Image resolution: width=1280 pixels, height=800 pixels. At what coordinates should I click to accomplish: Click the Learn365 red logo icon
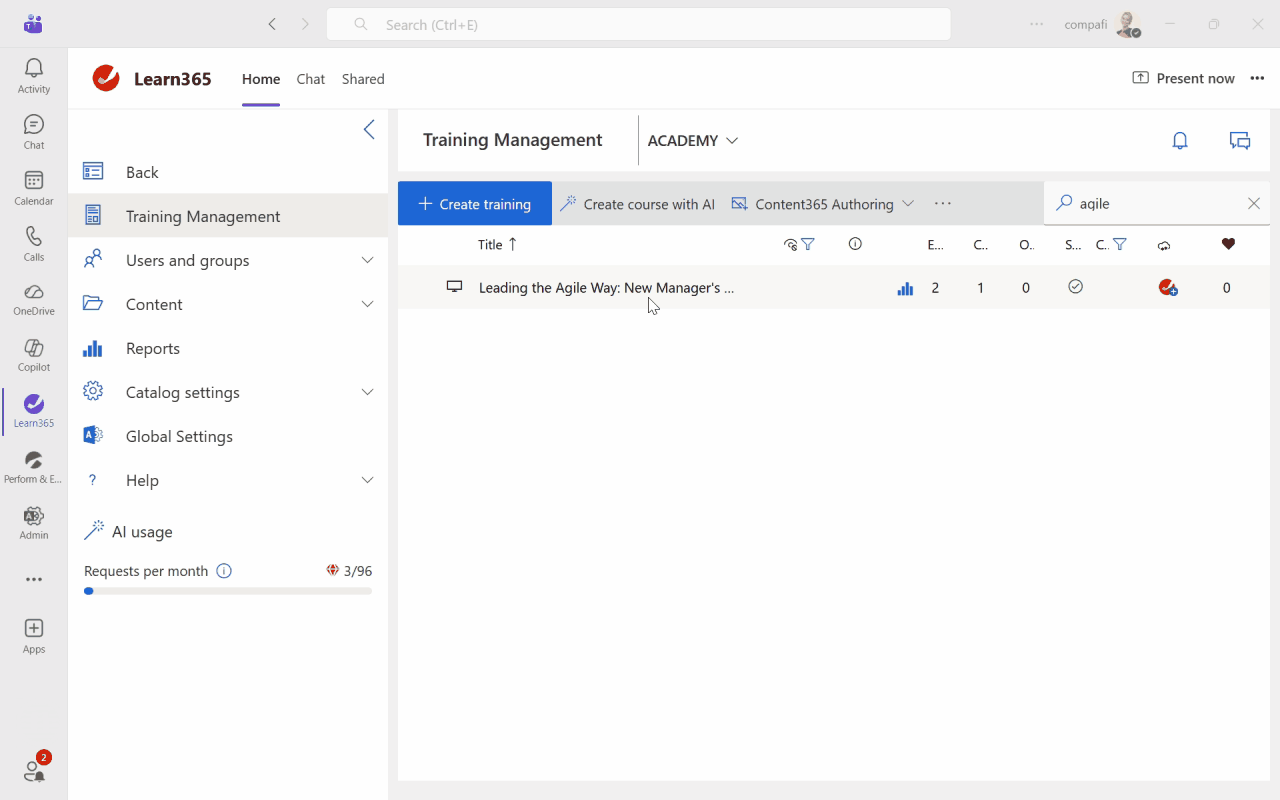[105, 78]
